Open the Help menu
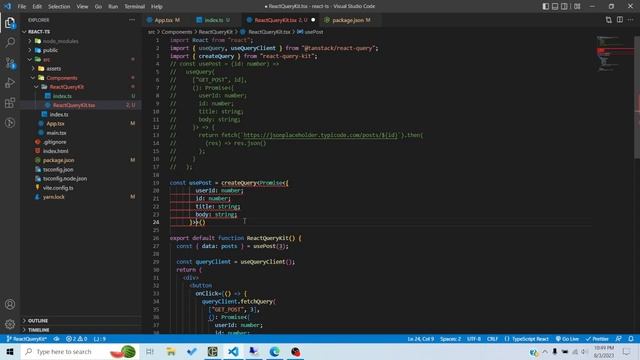This screenshot has width=640, height=360. (157, 7)
